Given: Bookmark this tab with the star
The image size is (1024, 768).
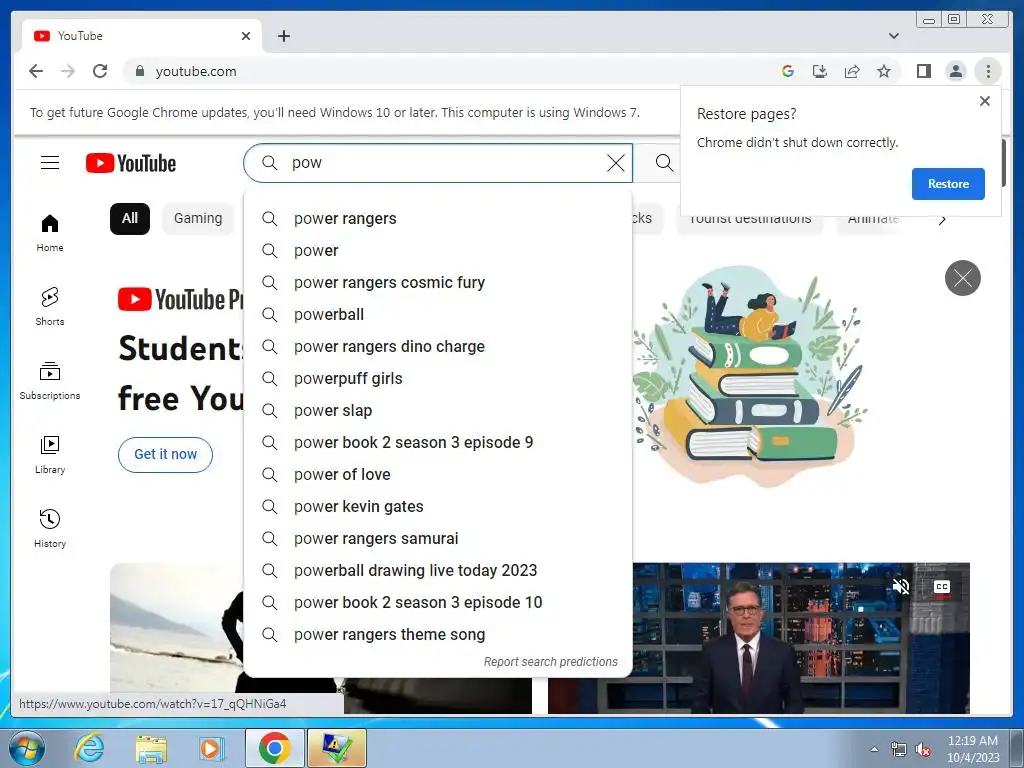Looking at the screenshot, I should click(884, 71).
